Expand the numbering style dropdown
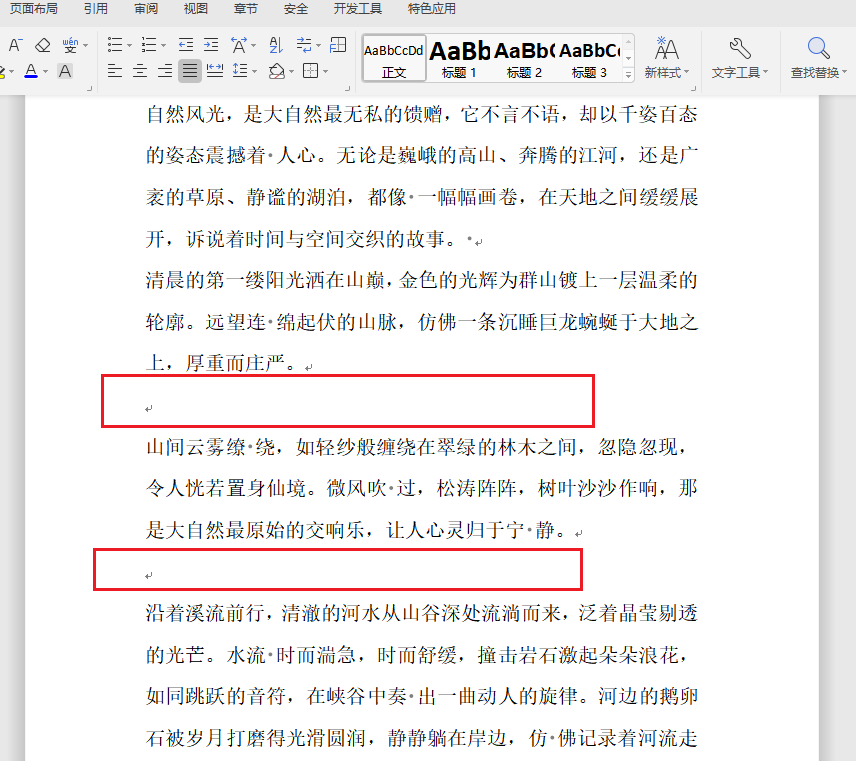 (x=163, y=45)
